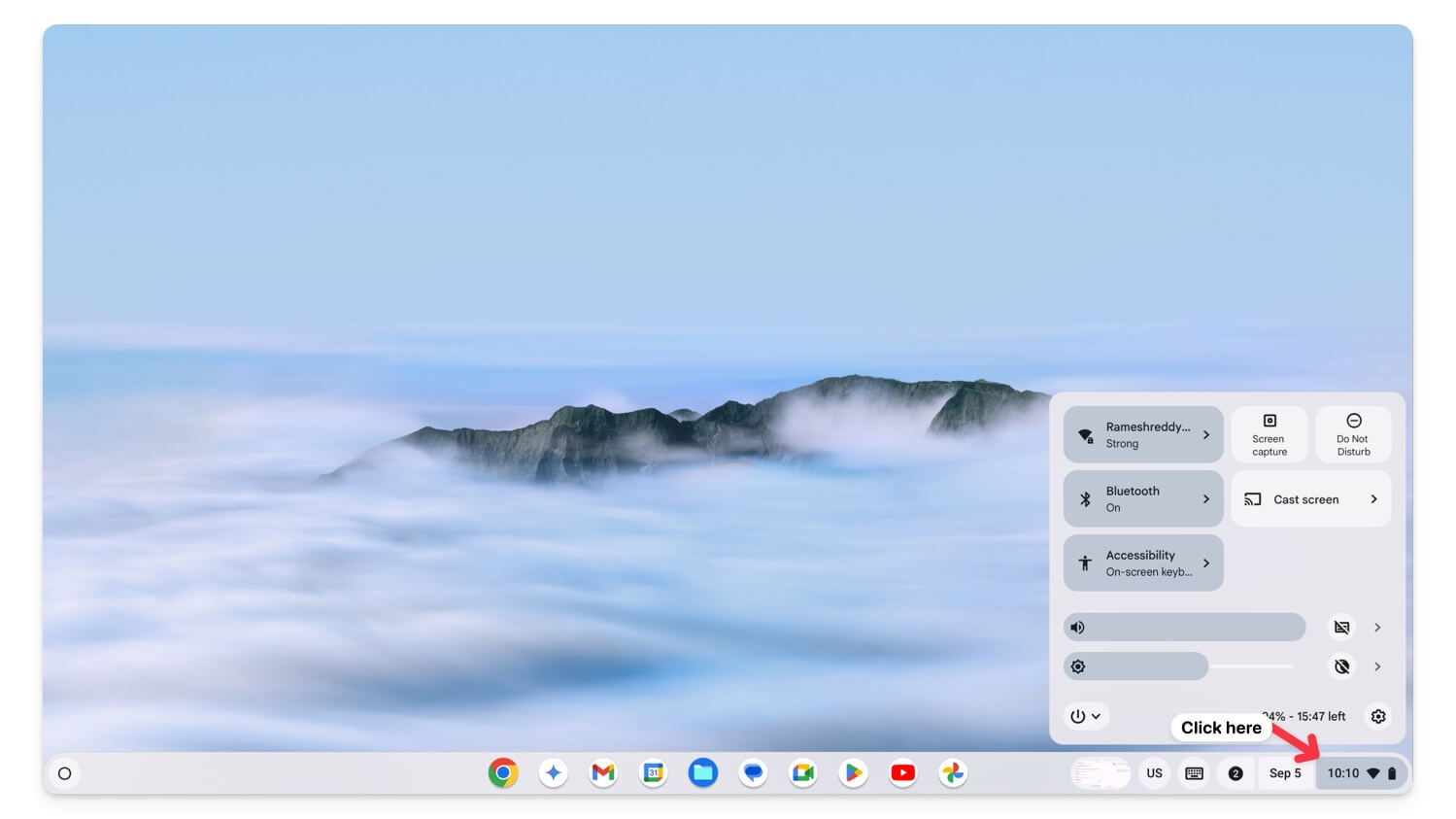Screen dimensions: 1456x819
Task: Open the launcher circle button
Action: [65, 773]
